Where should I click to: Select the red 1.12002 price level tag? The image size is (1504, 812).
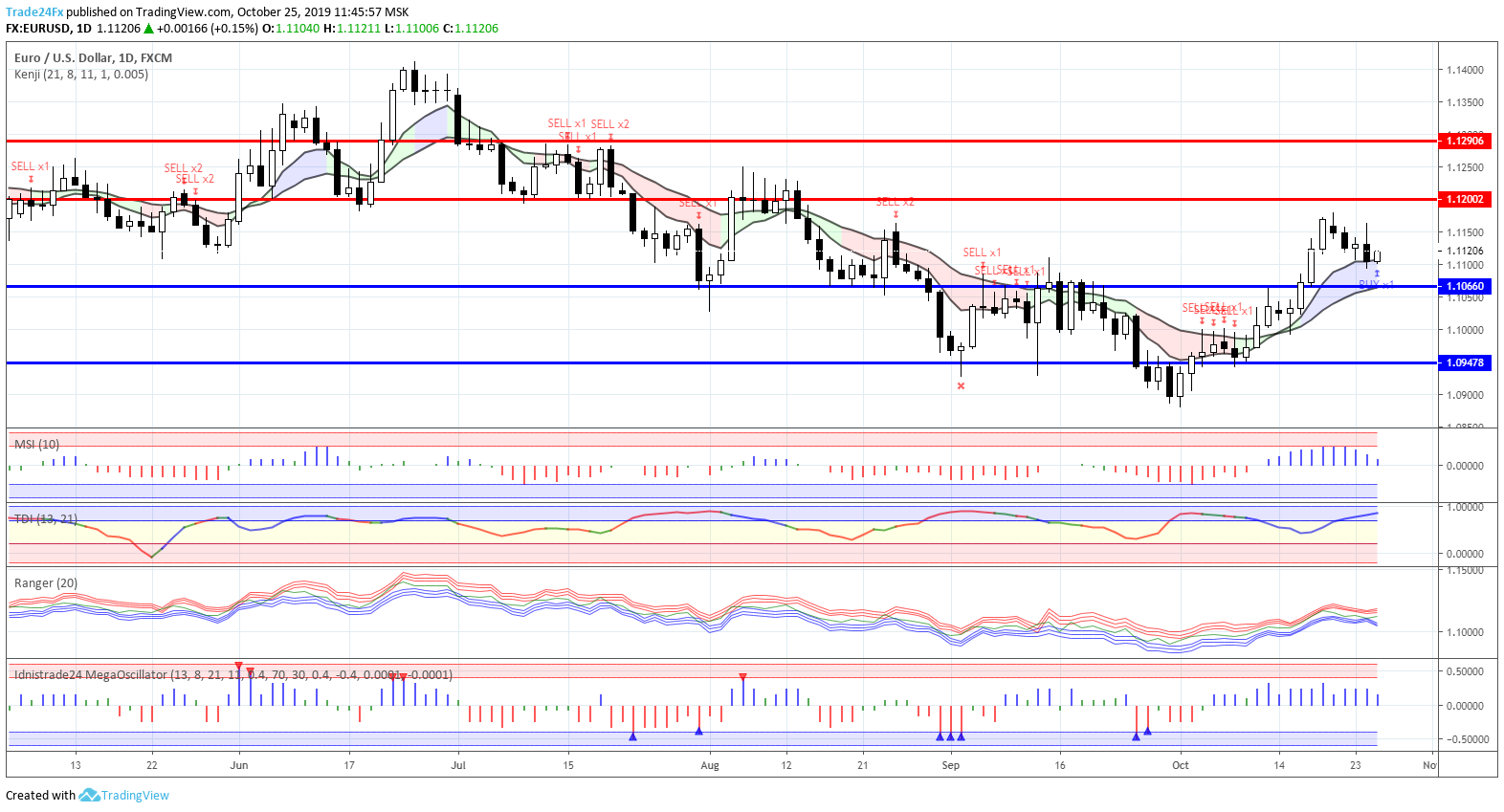coord(1465,199)
